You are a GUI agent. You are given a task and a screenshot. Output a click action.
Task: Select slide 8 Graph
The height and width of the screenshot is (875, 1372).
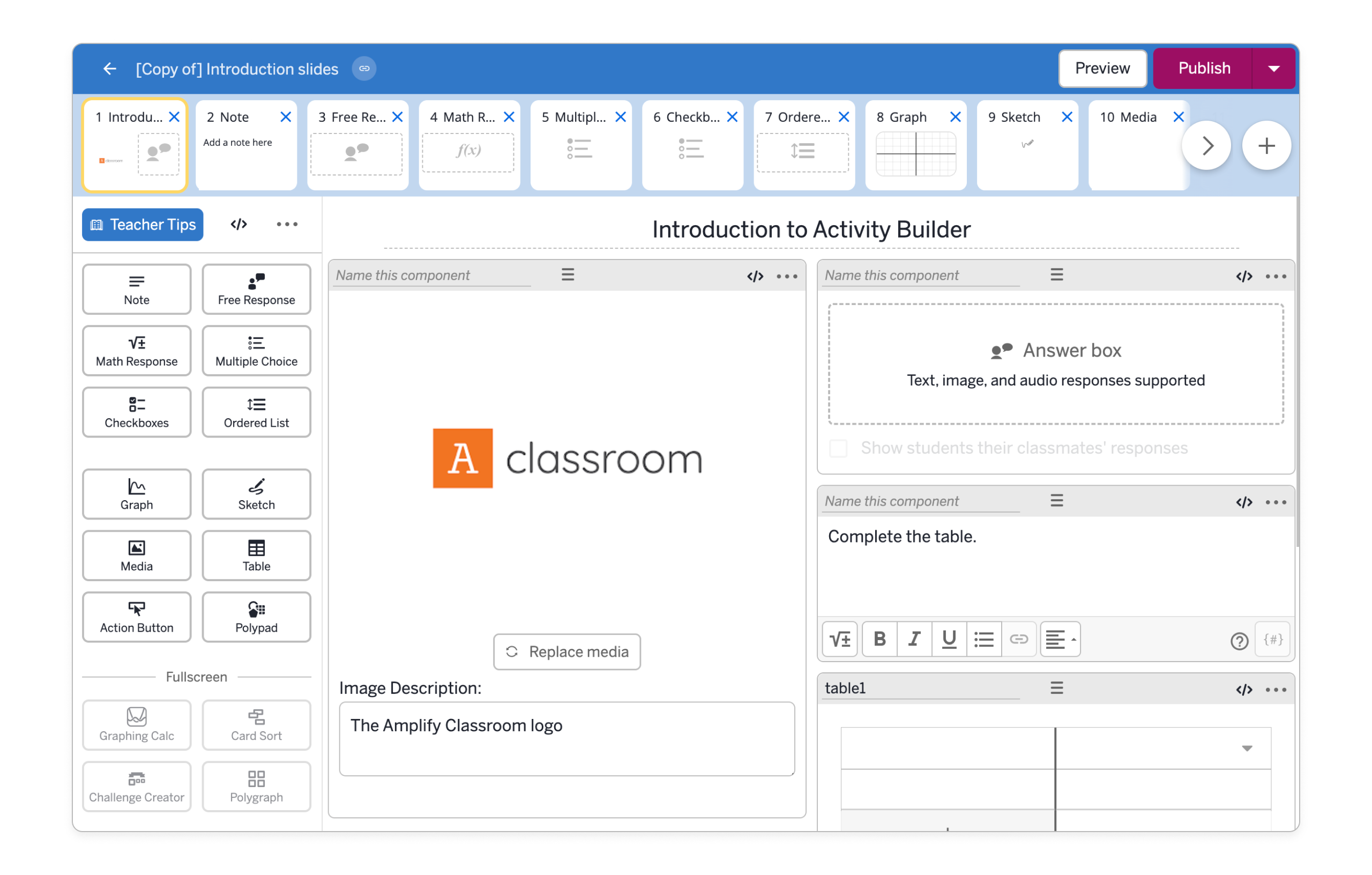point(916,145)
